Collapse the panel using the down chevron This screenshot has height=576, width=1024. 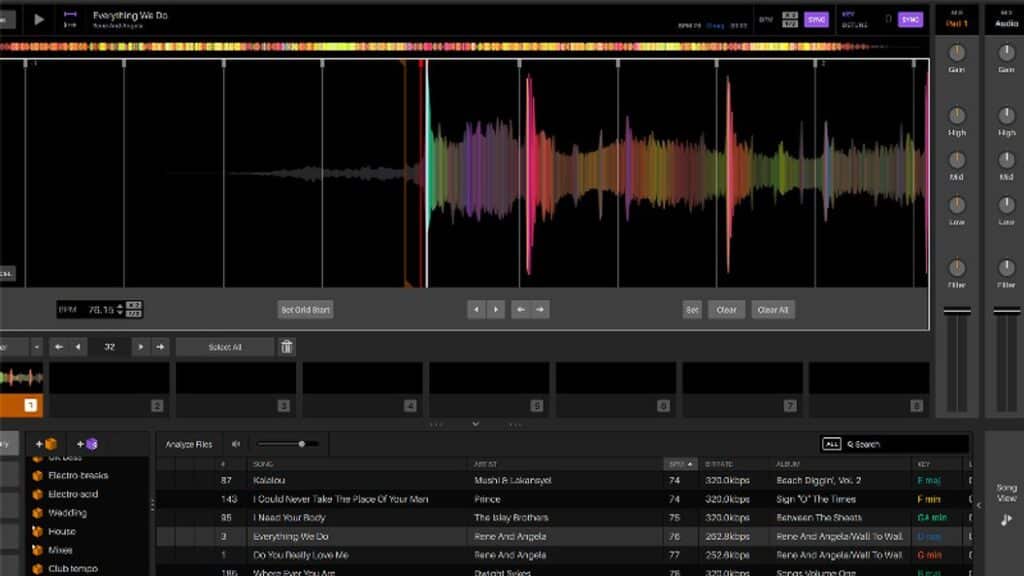pyautogui.click(x=475, y=424)
